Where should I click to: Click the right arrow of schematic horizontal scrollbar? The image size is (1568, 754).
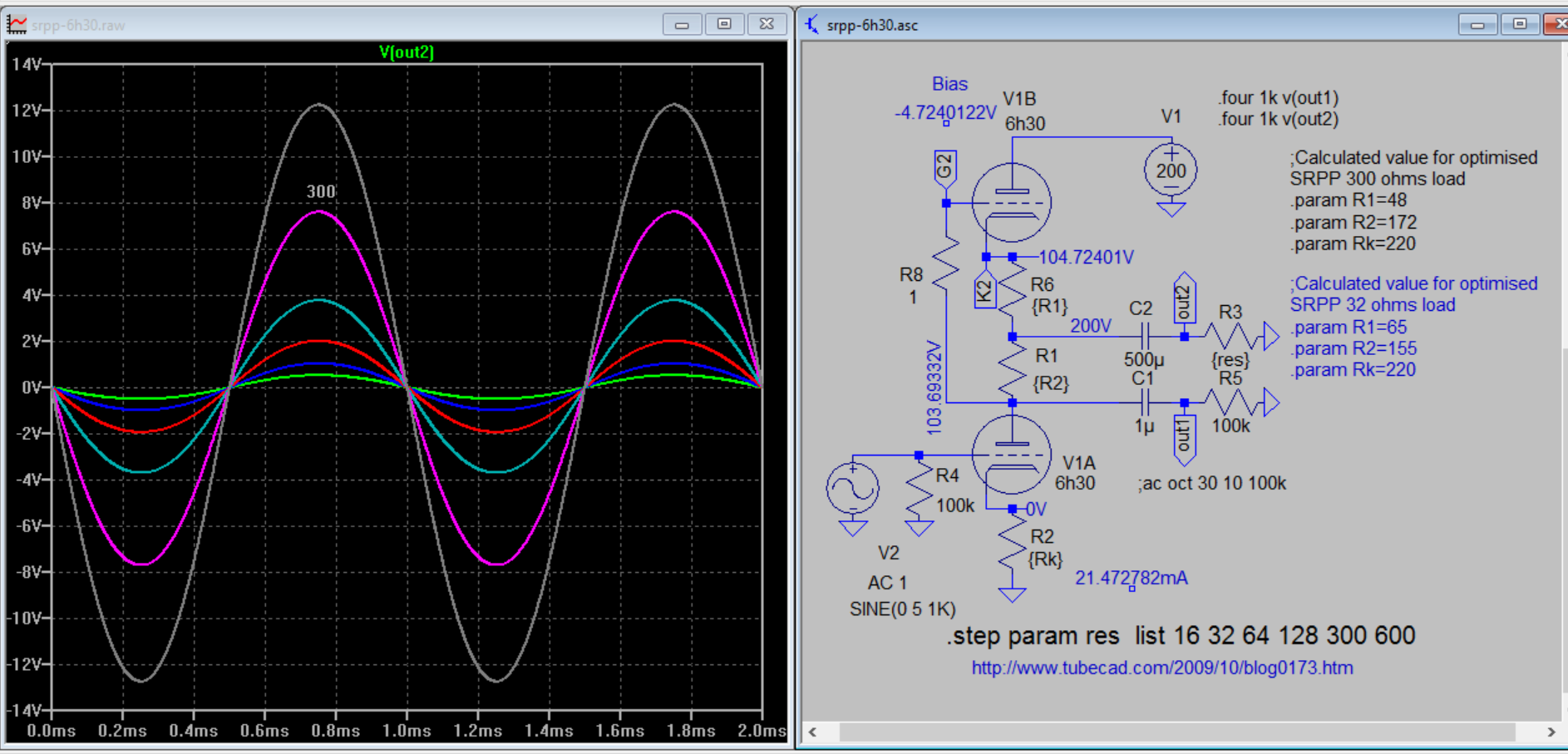point(1551,732)
